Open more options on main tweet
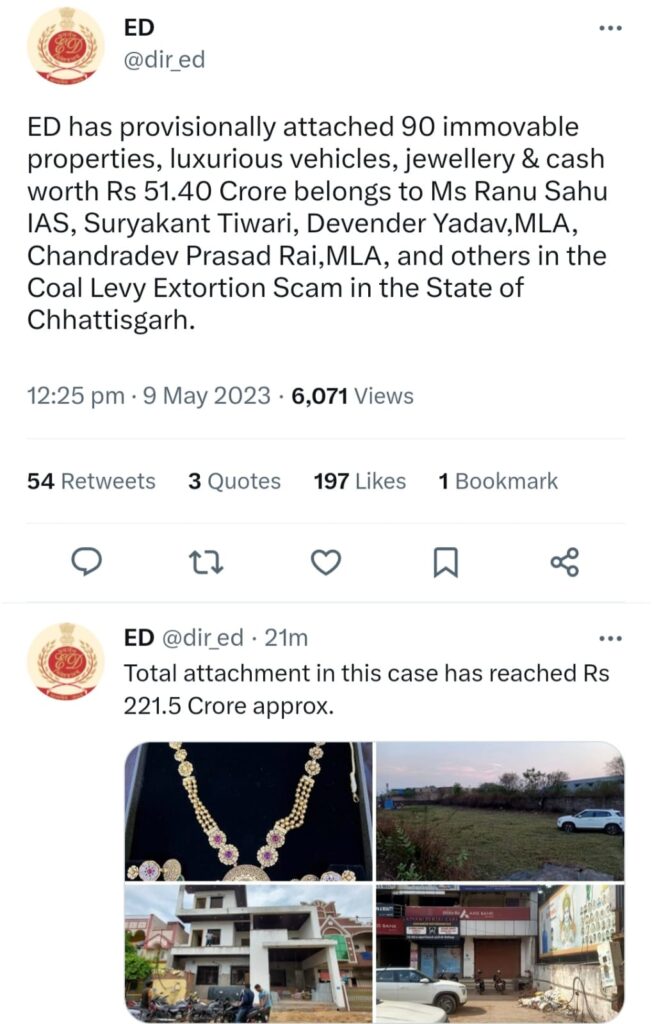Viewport: 652px width, 1024px height. click(610, 28)
